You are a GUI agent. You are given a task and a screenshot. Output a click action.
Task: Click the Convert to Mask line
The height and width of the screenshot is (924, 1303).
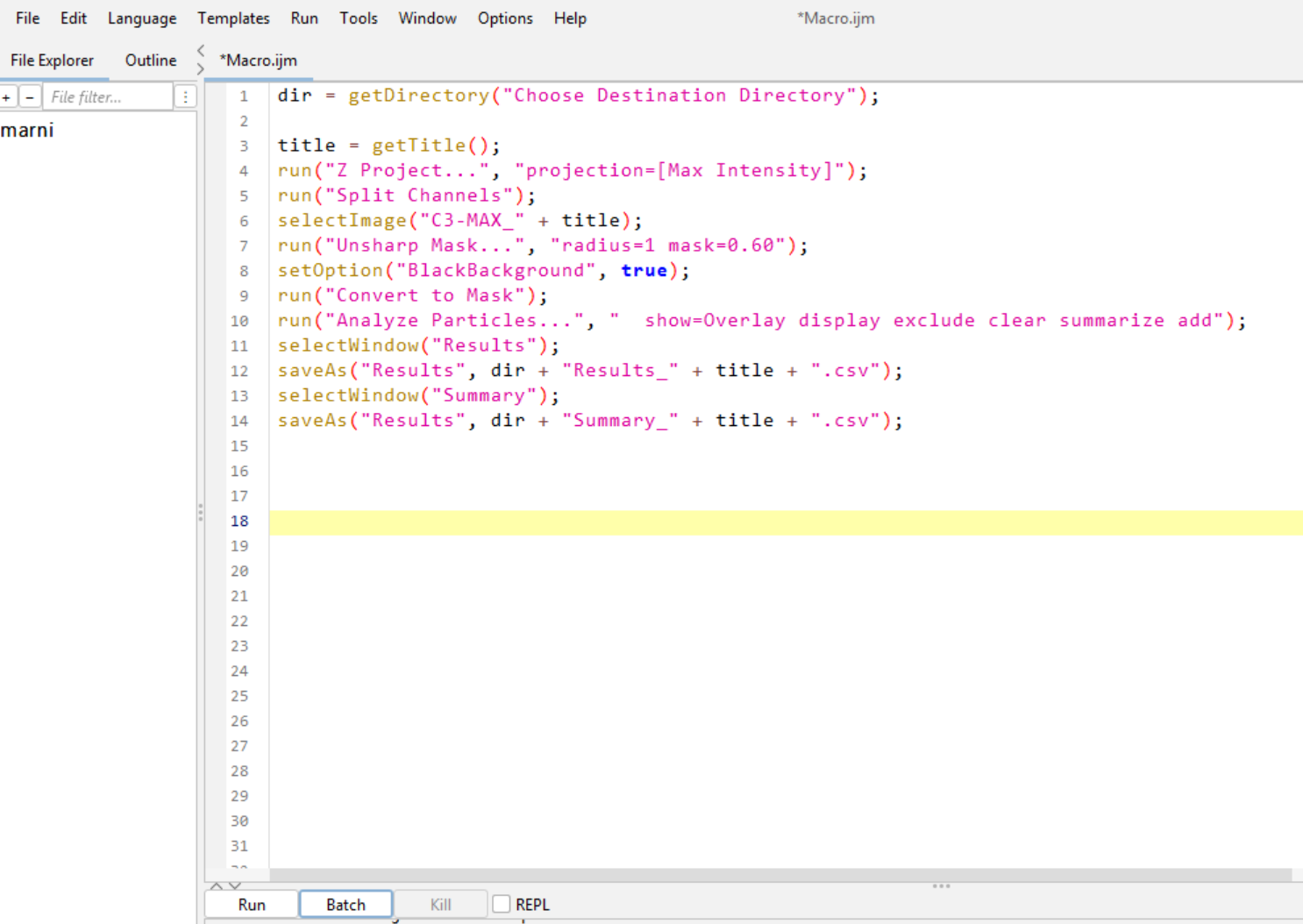pos(413,295)
